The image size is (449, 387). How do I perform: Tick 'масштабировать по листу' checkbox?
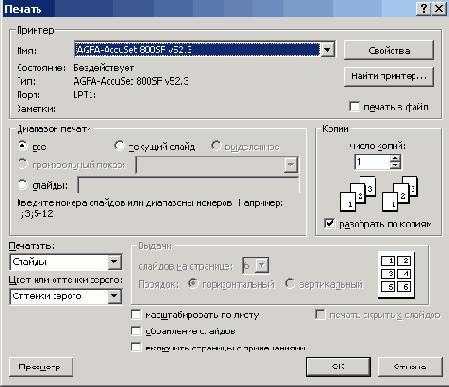[136, 314]
